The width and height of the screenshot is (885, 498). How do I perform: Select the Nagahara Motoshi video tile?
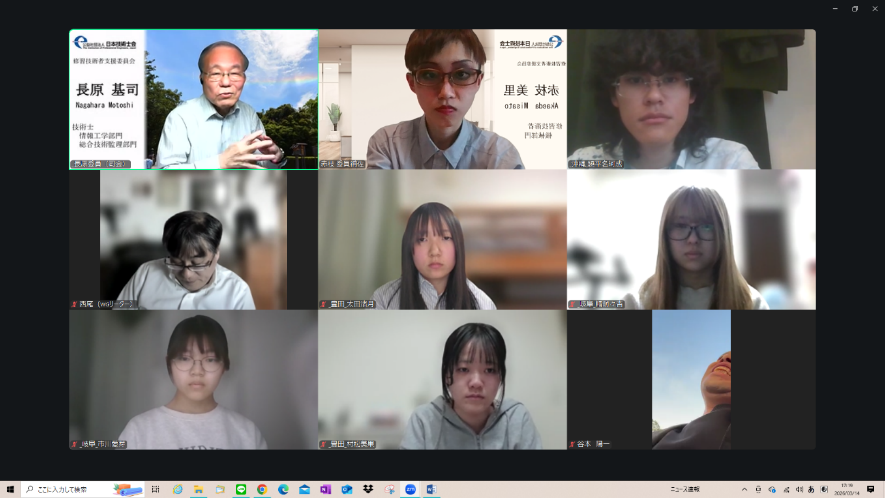point(193,99)
